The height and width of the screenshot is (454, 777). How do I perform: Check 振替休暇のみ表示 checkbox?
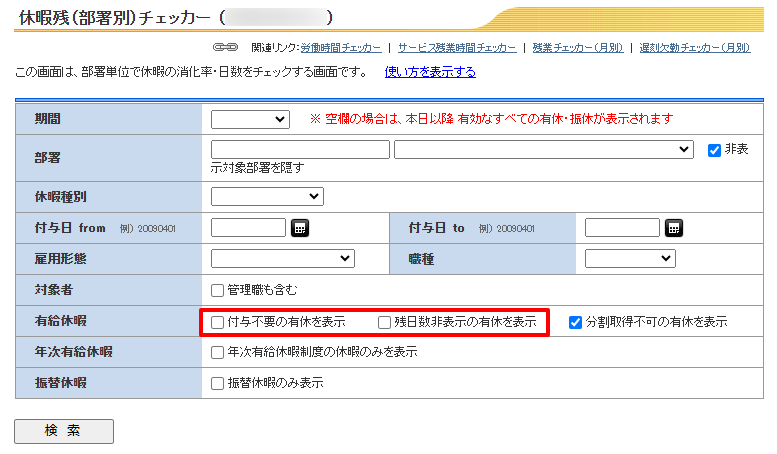[x=217, y=383]
